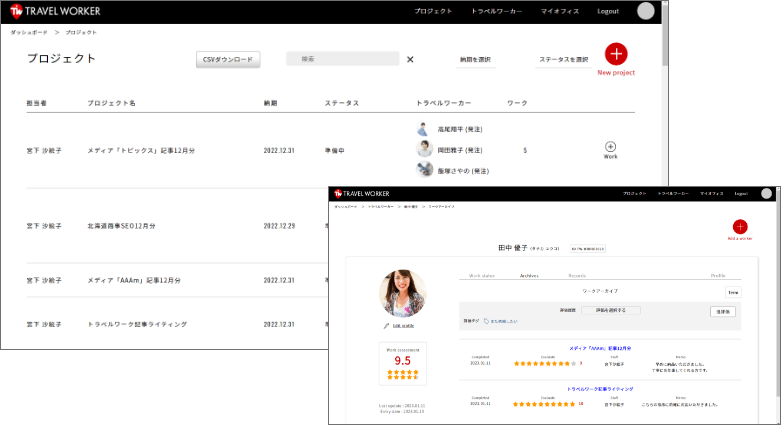Click avatar of worker 高尾翔平
The height and width of the screenshot is (425, 781).
(424, 129)
